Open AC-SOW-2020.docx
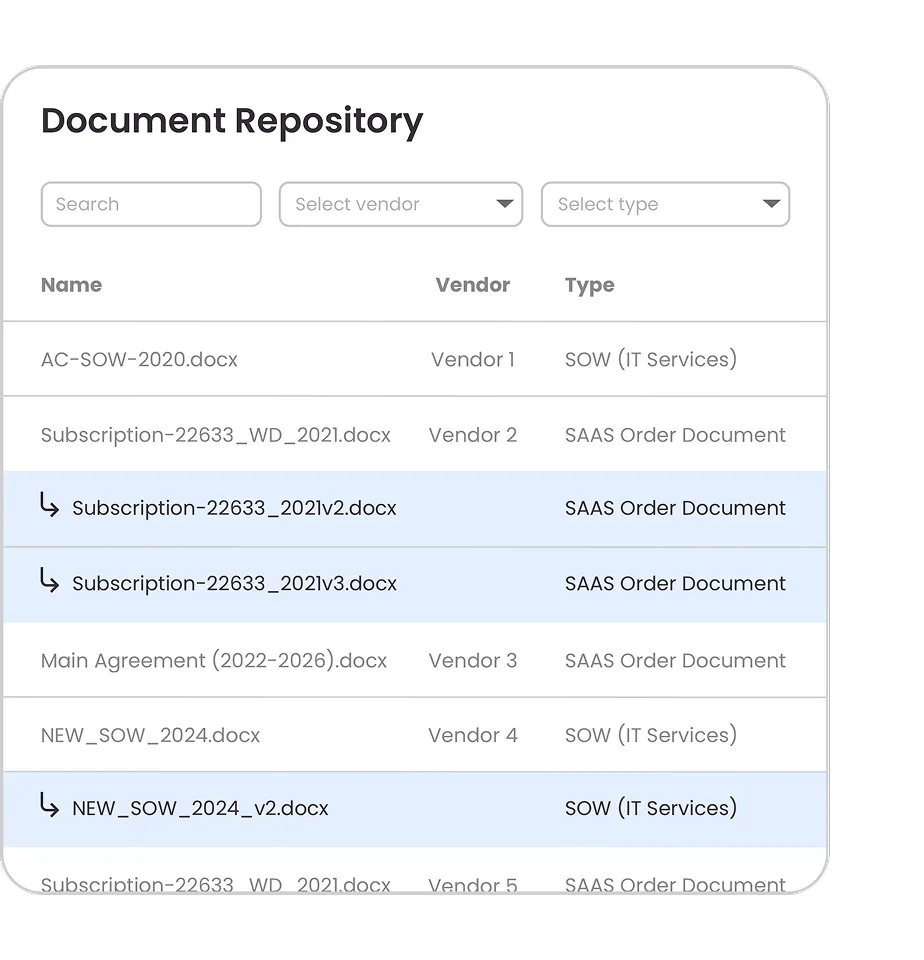This screenshot has height=960, width=924. click(x=140, y=359)
